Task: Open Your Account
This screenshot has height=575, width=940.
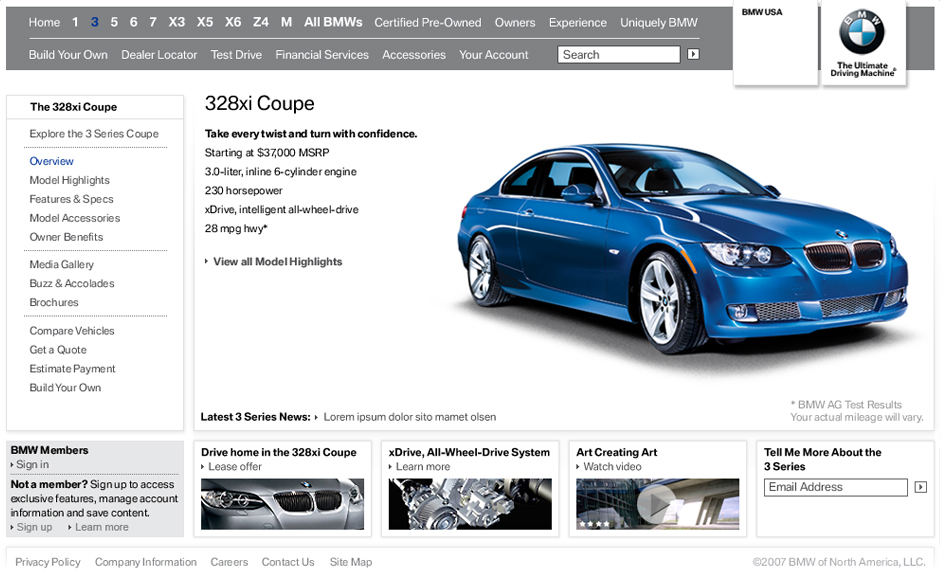Action: pos(493,55)
